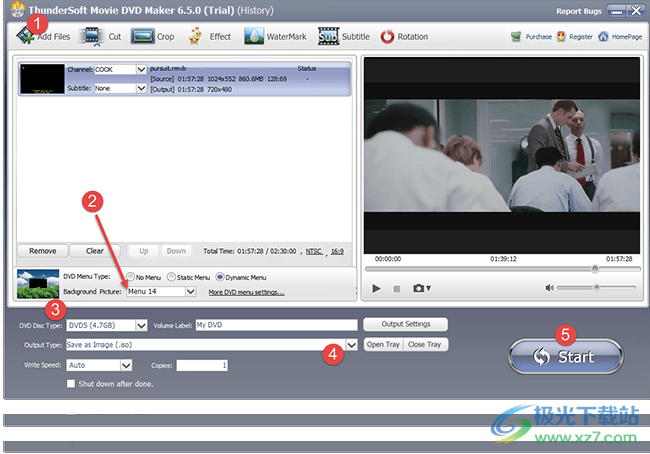Screen dimensions: 650x454
Task: Click the Copies input field
Action: [202, 365]
